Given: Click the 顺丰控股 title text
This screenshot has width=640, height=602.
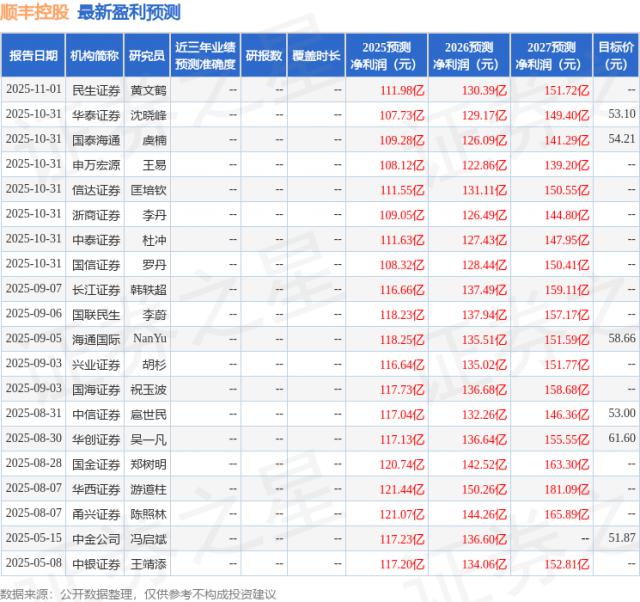Looking at the screenshot, I should pos(35,13).
